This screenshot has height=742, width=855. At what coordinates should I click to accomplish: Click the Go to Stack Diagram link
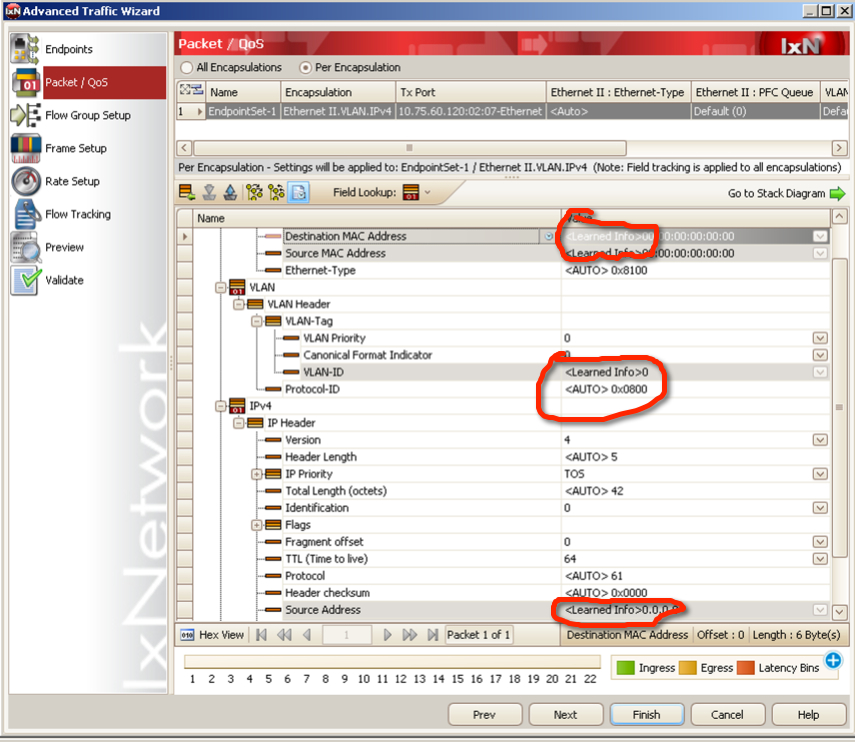point(776,194)
